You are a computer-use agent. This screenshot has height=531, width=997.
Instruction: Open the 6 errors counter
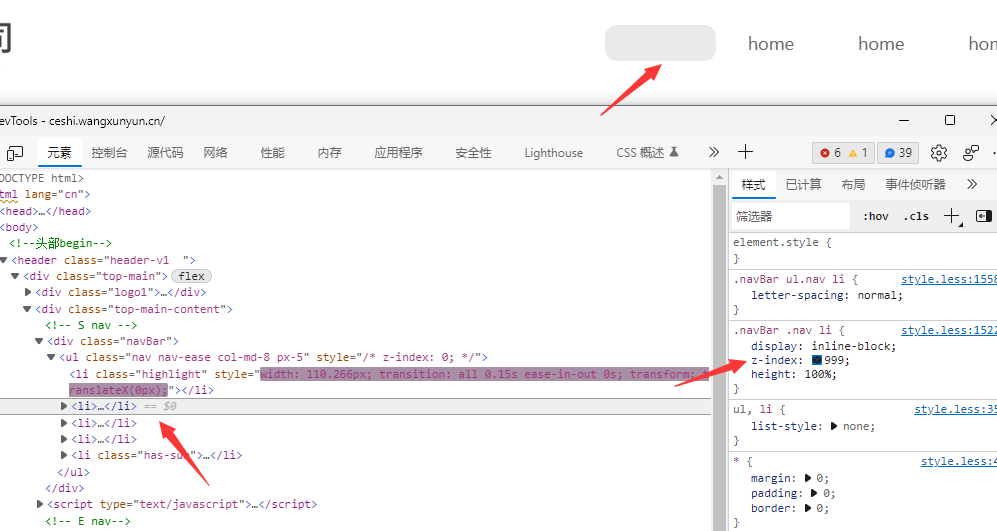[x=831, y=153]
